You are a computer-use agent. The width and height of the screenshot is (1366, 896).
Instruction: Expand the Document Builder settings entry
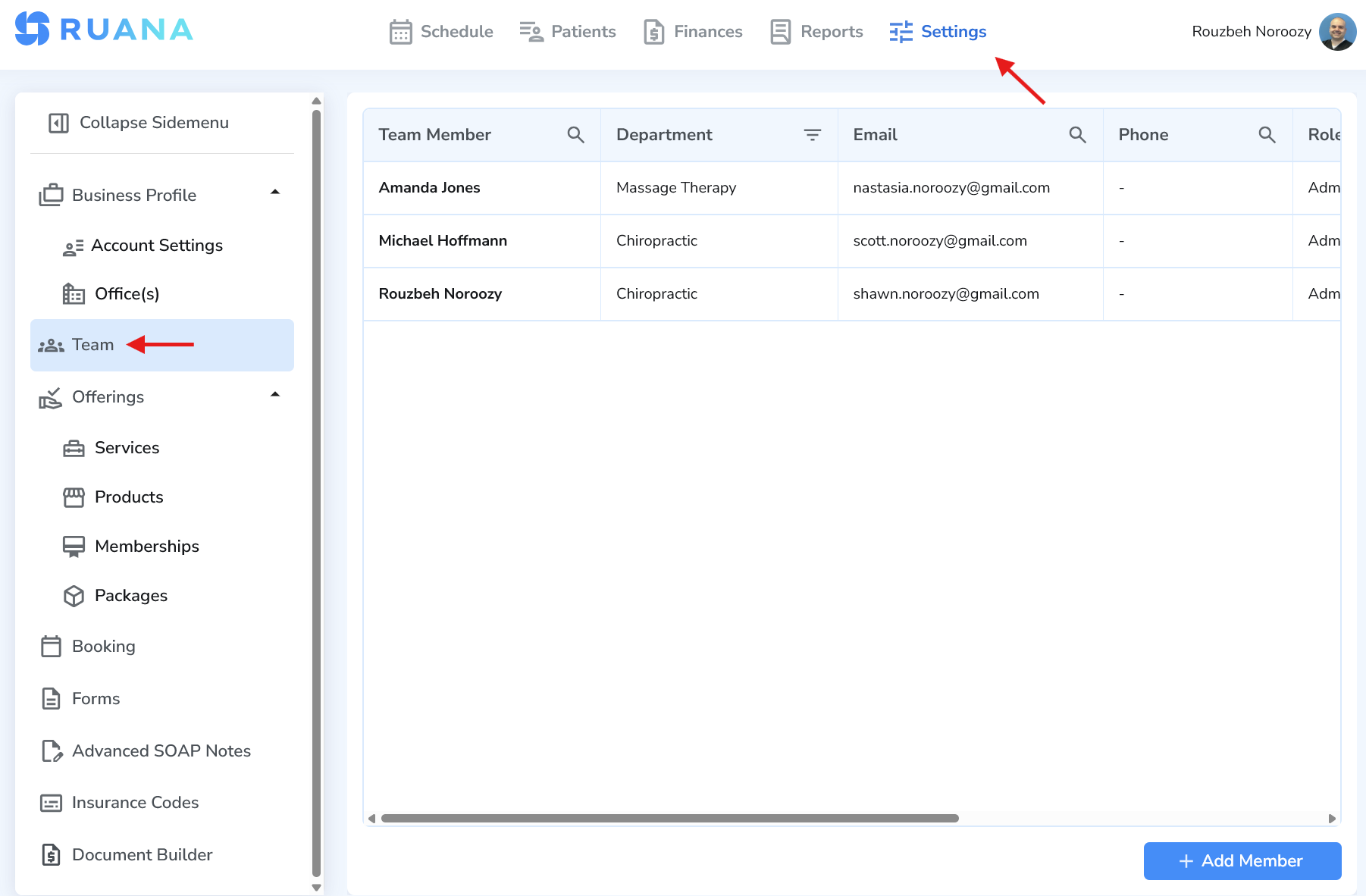click(x=142, y=854)
